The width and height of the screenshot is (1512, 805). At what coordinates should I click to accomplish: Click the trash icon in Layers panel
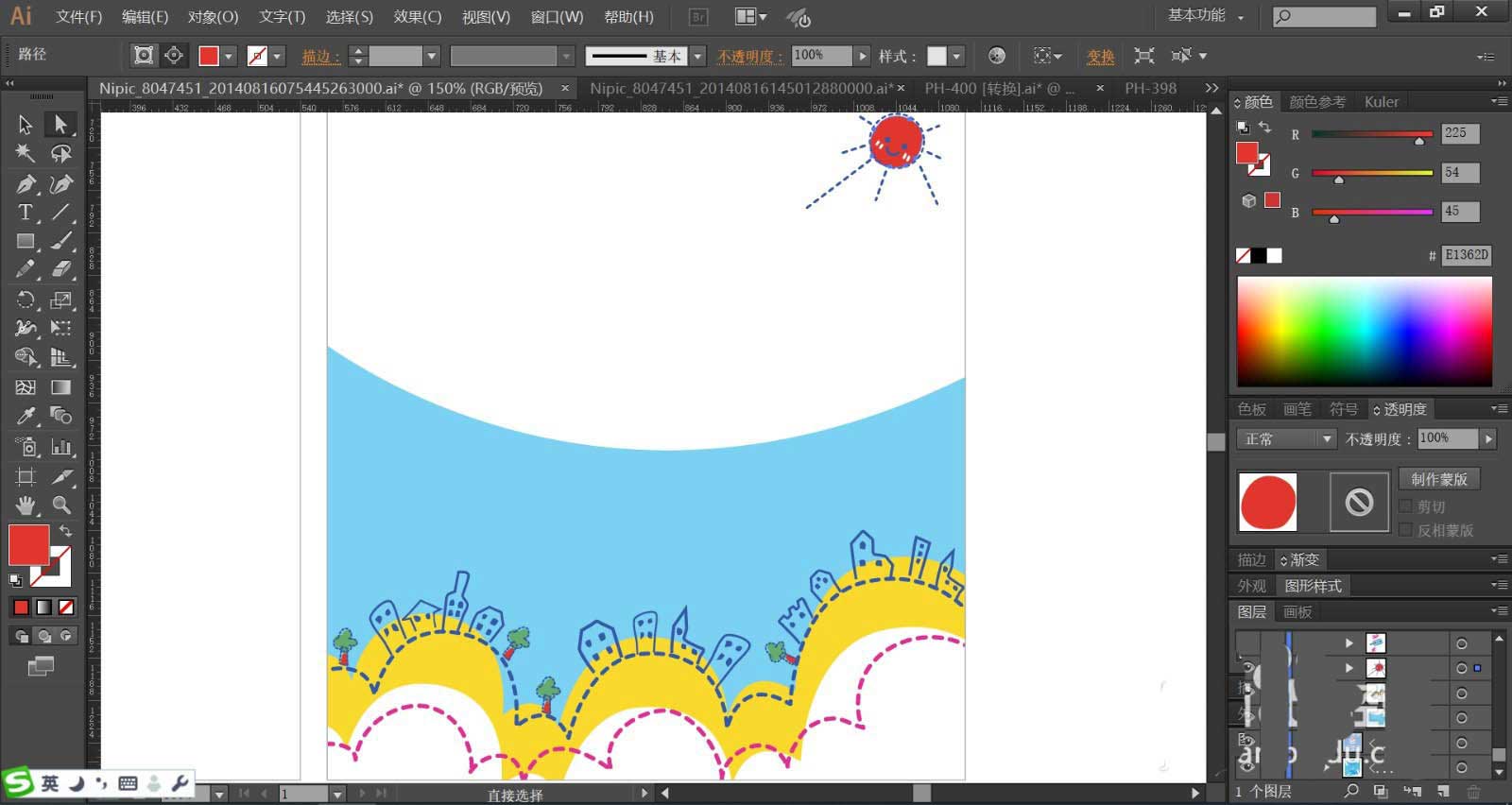click(1473, 792)
